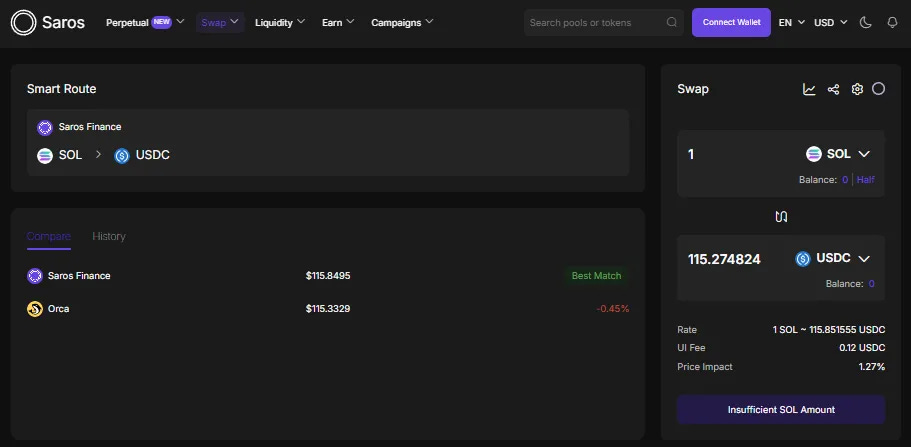Viewport: 911px width, 447px height.
Task: Click the USDC icon in the swap output
Action: pyautogui.click(x=803, y=259)
